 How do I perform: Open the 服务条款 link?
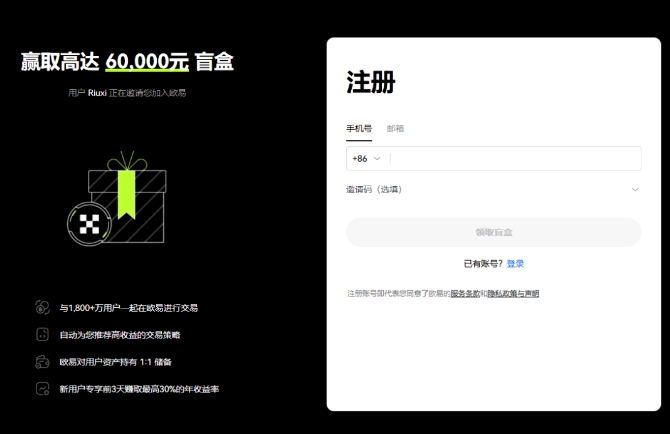pos(465,293)
